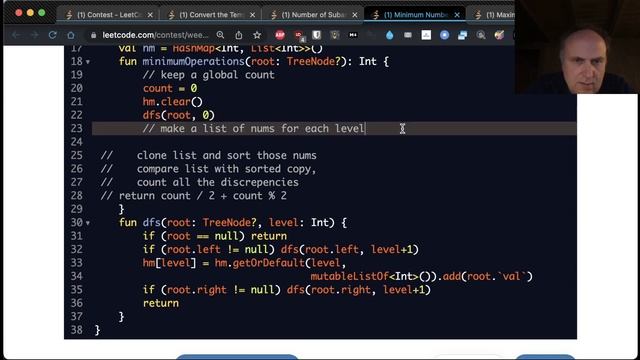
Task: Click the 'TreeNode?' type in minimumOperations signature
Action: tap(313, 61)
